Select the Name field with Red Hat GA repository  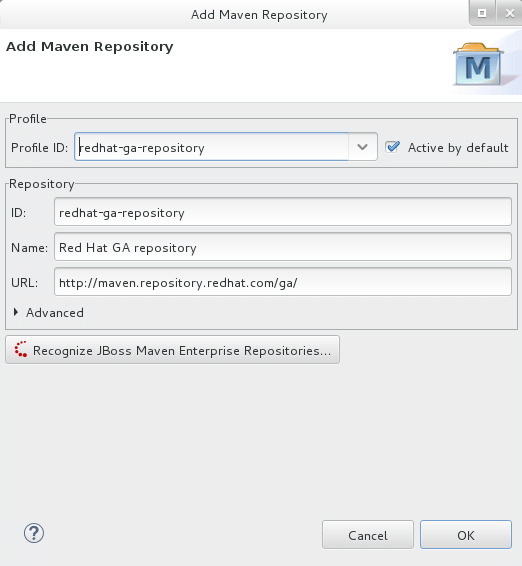coord(283,247)
